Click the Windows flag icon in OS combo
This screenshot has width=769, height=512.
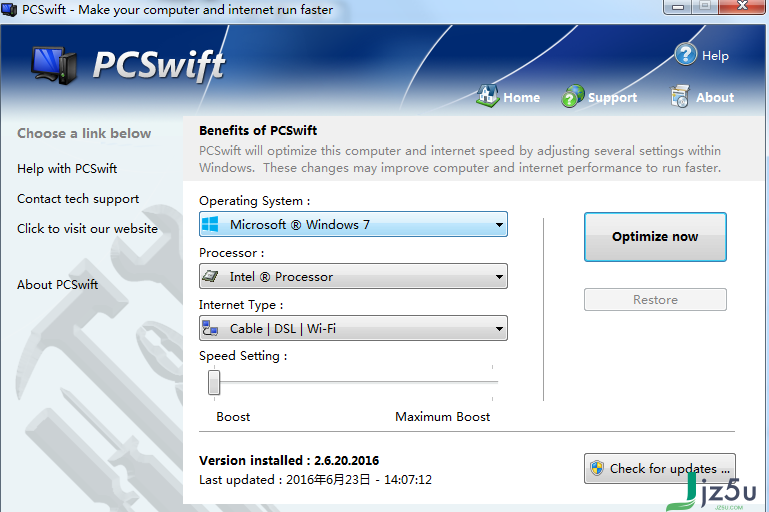210,225
